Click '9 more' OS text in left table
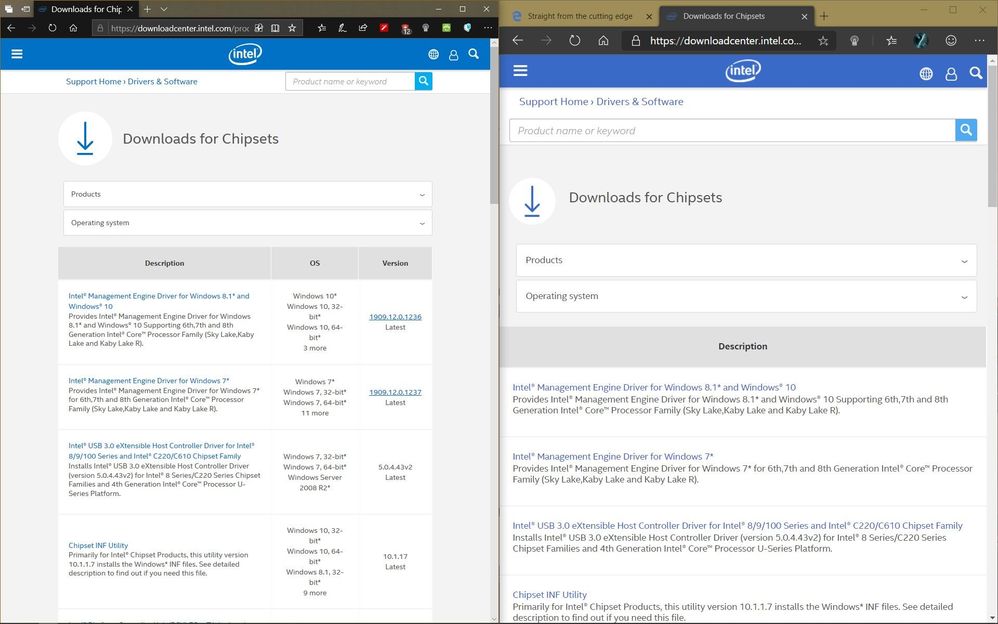The image size is (998, 624). pyautogui.click(x=314, y=593)
